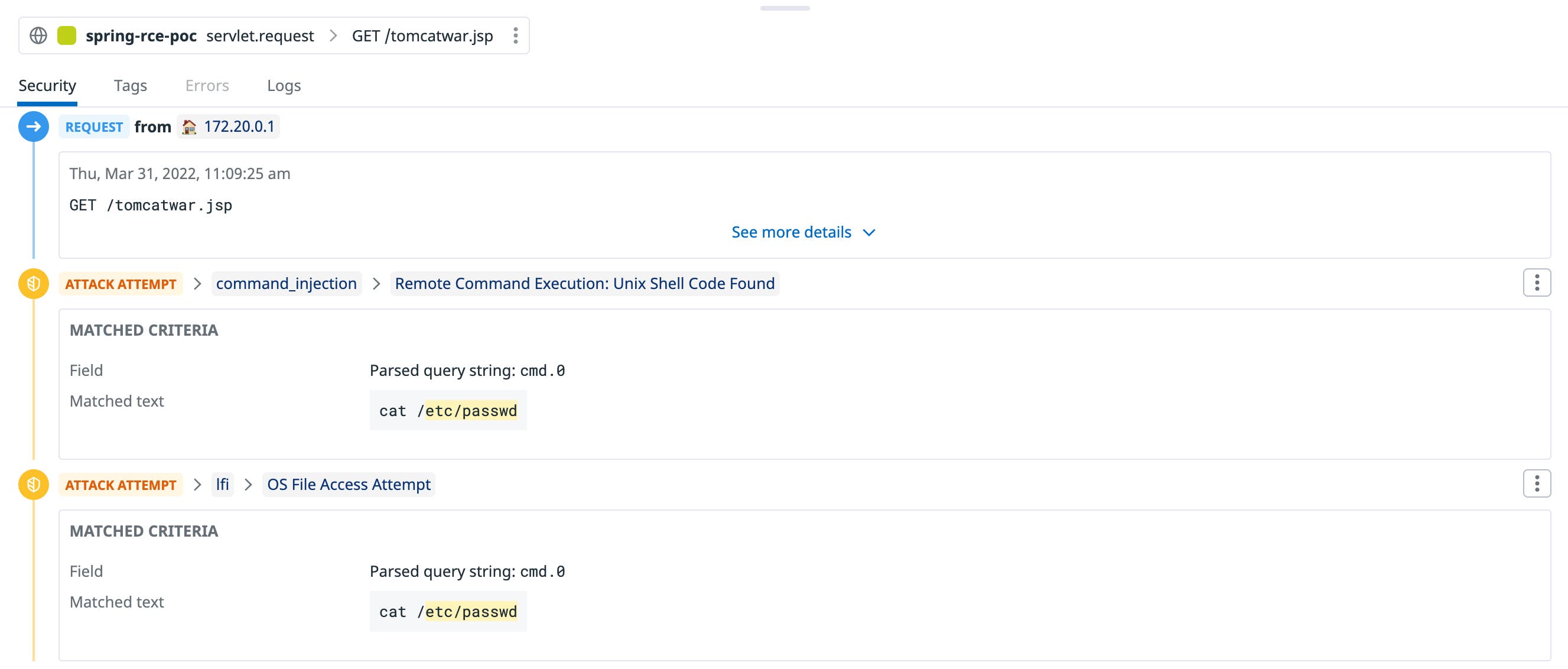Click the lfi category link
The image size is (1568, 669).
(222, 484)
